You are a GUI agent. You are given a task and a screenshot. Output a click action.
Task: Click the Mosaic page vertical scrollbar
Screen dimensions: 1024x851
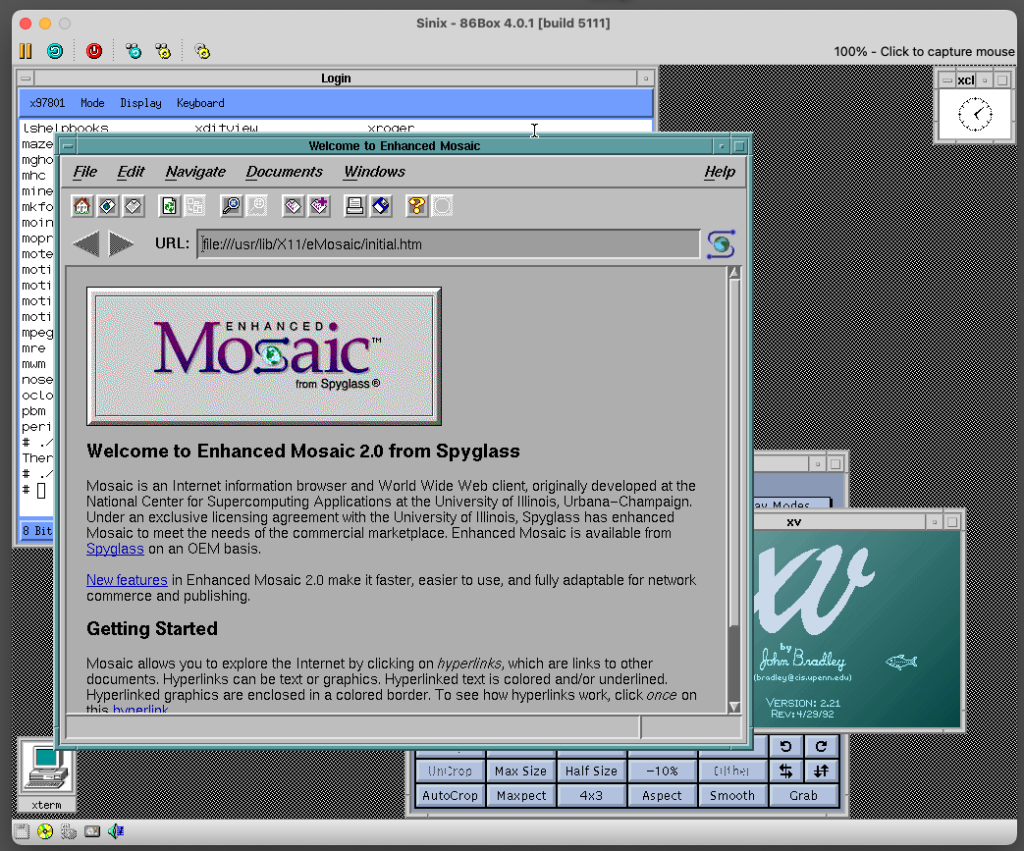(x=734, y=450)
